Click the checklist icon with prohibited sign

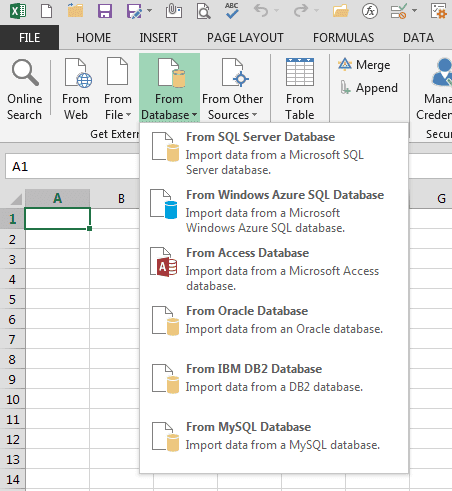coord(398,11)
